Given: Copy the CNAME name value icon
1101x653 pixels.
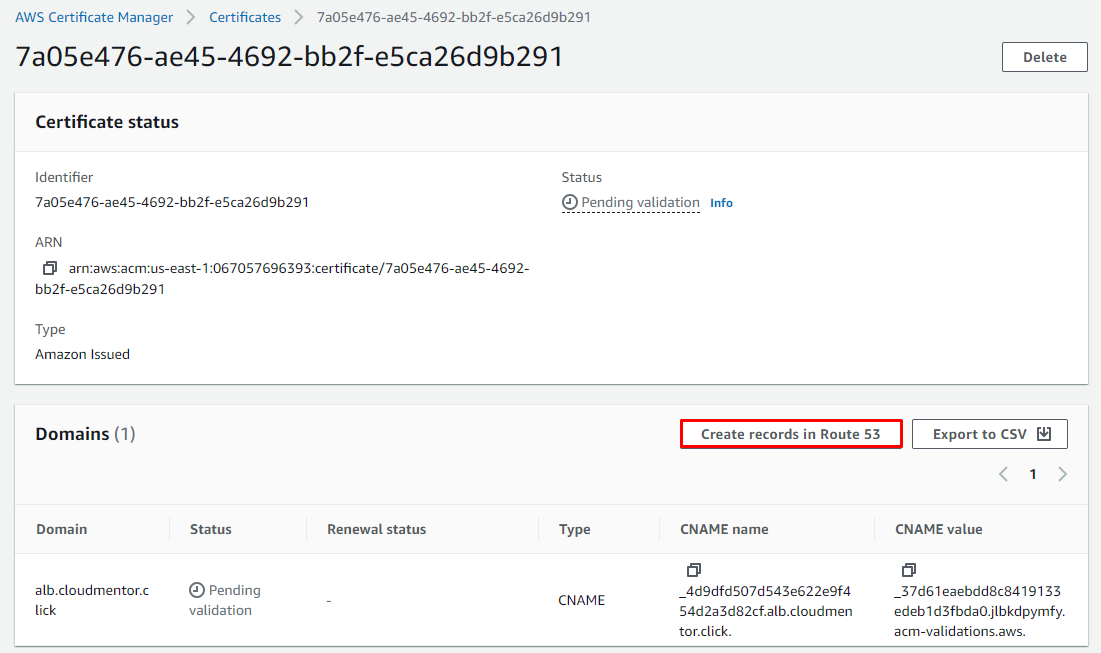Looking at the screenshot, I should coord(694,570).
